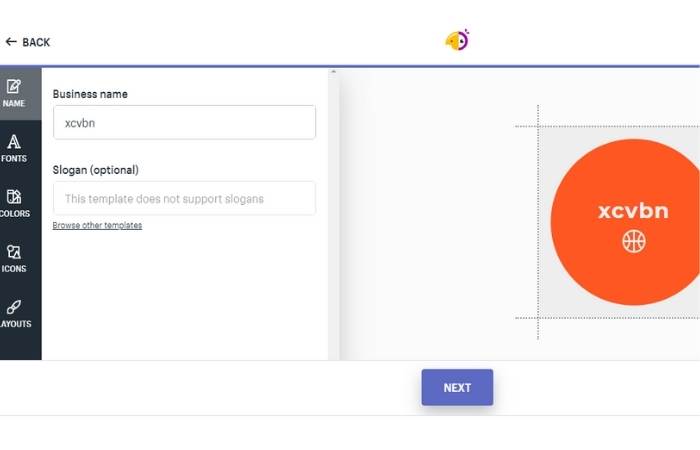700x450 pixels.
Task: Open the Colors palette icon
Action: click(x=13, y=197)
